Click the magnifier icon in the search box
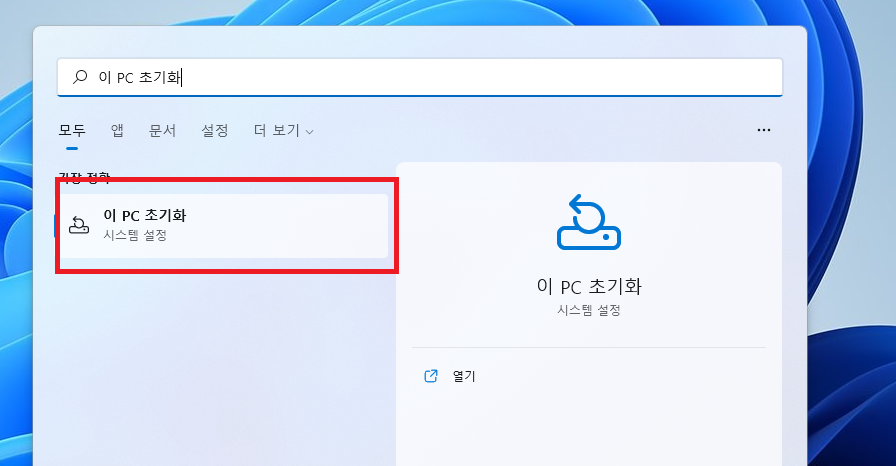This screenshot has width=896, height=466. [x=80, y=77]
